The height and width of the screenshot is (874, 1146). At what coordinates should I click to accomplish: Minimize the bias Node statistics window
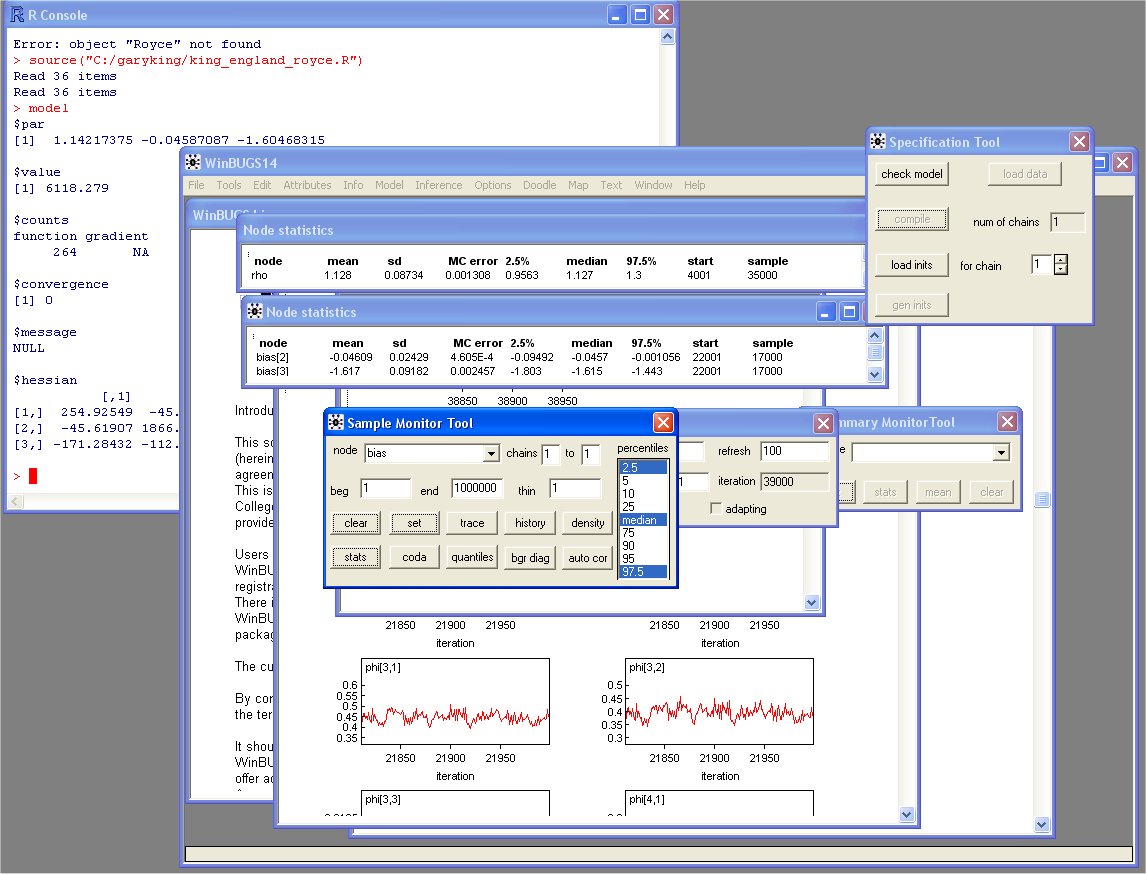click(x=826, y=312)
